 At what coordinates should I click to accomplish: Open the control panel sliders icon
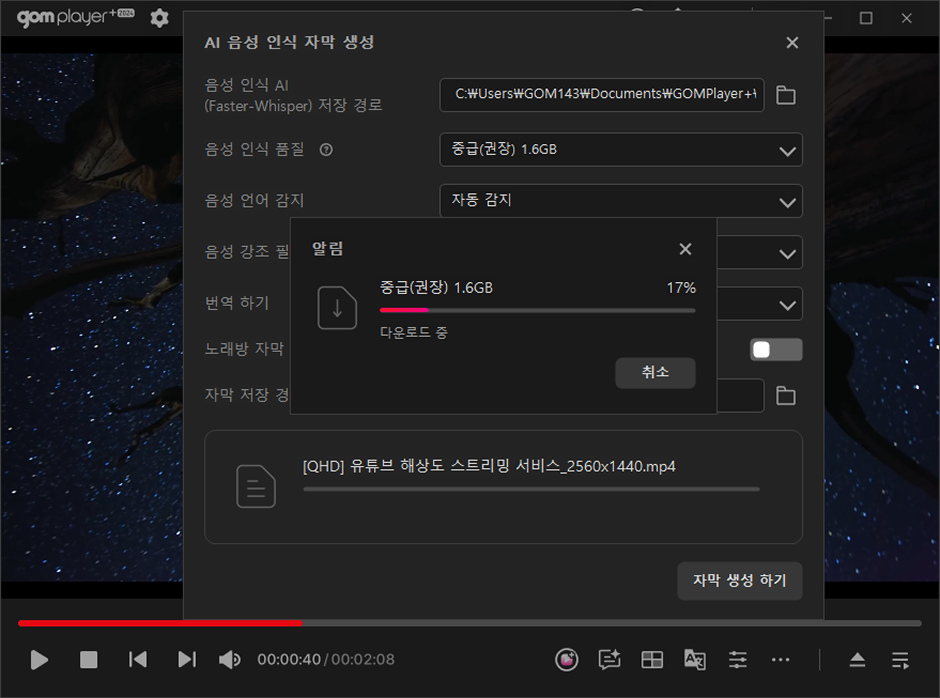[738, 659]
